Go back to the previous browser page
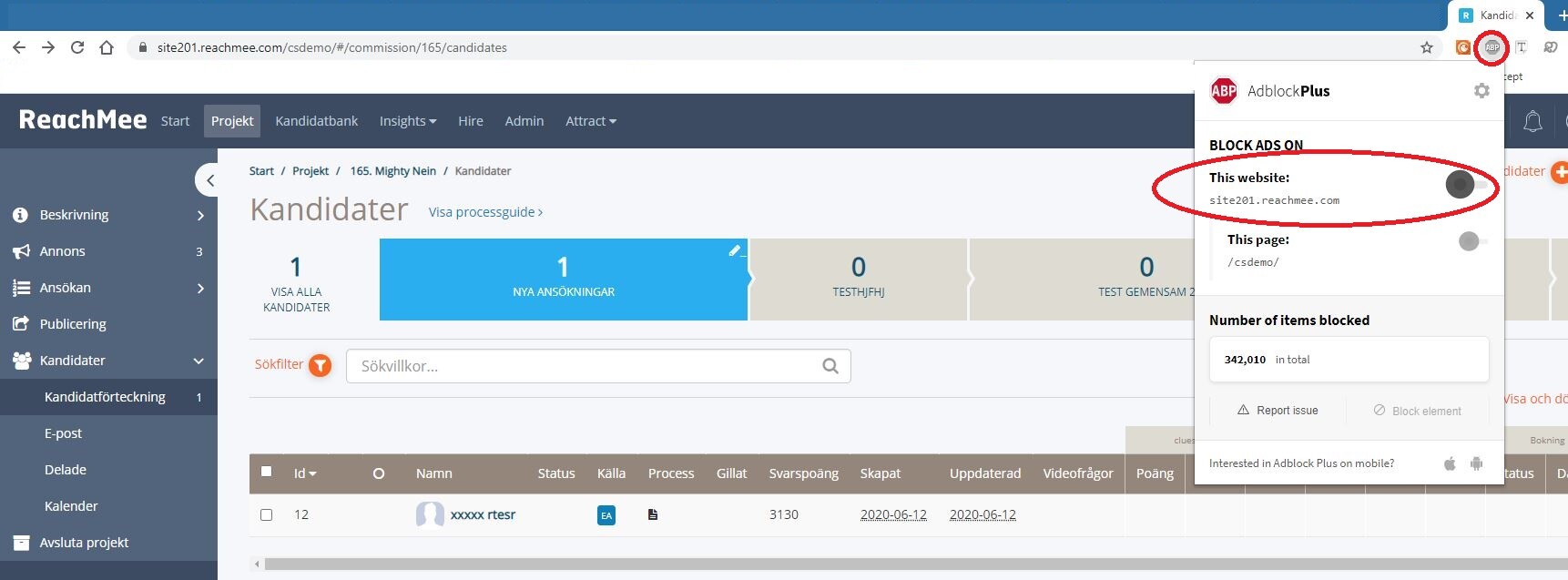 19,47
